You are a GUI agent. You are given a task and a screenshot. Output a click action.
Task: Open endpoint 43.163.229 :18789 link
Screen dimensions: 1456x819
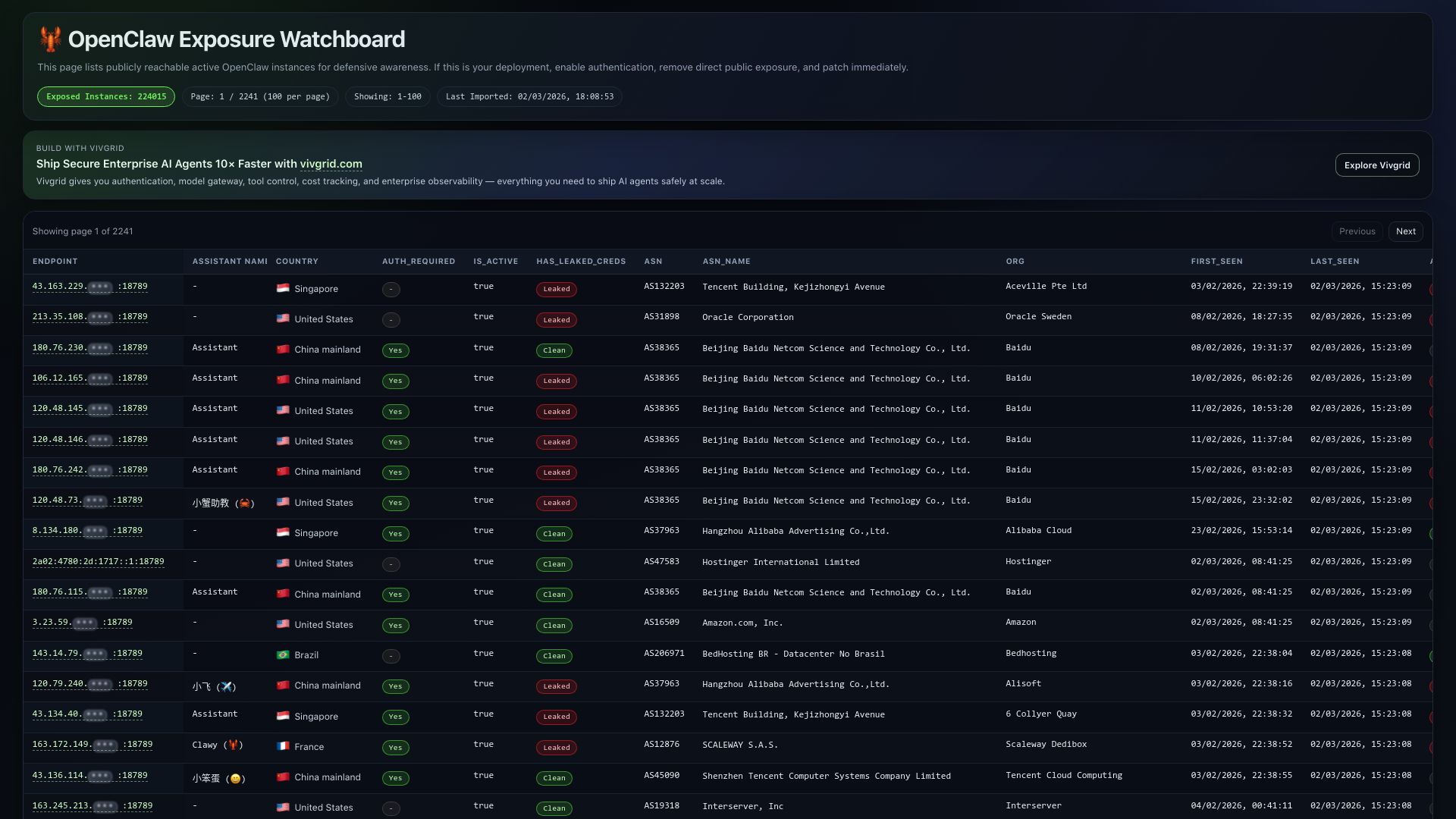tap(90, 287)
